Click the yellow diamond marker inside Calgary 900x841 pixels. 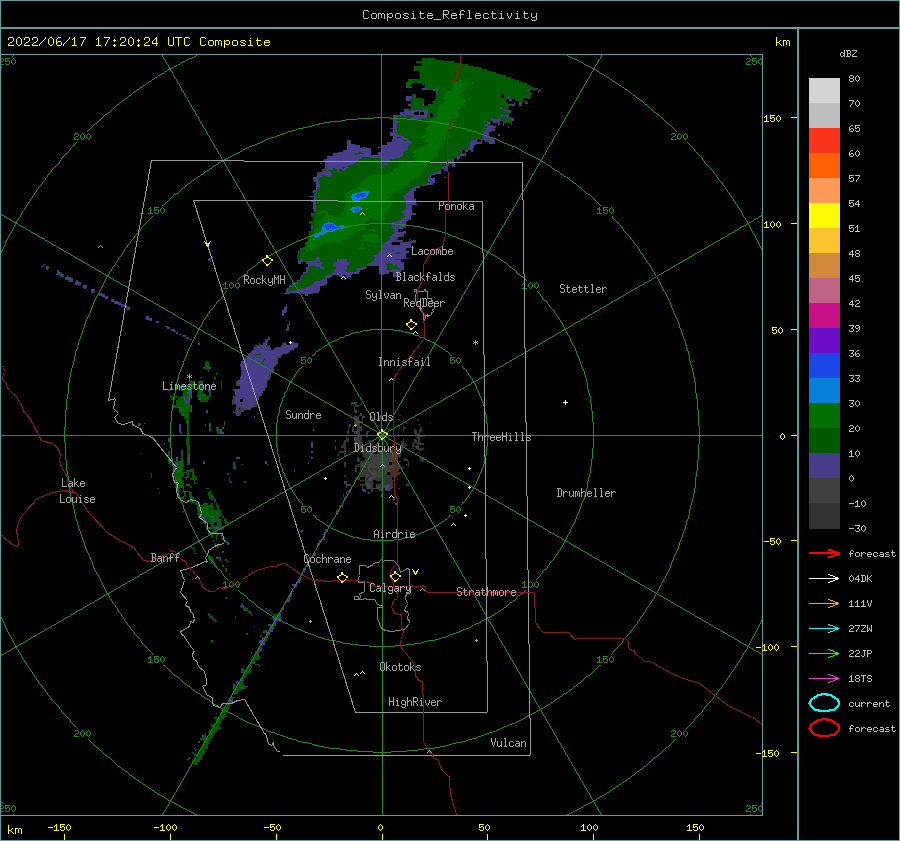tap(395, 576)
